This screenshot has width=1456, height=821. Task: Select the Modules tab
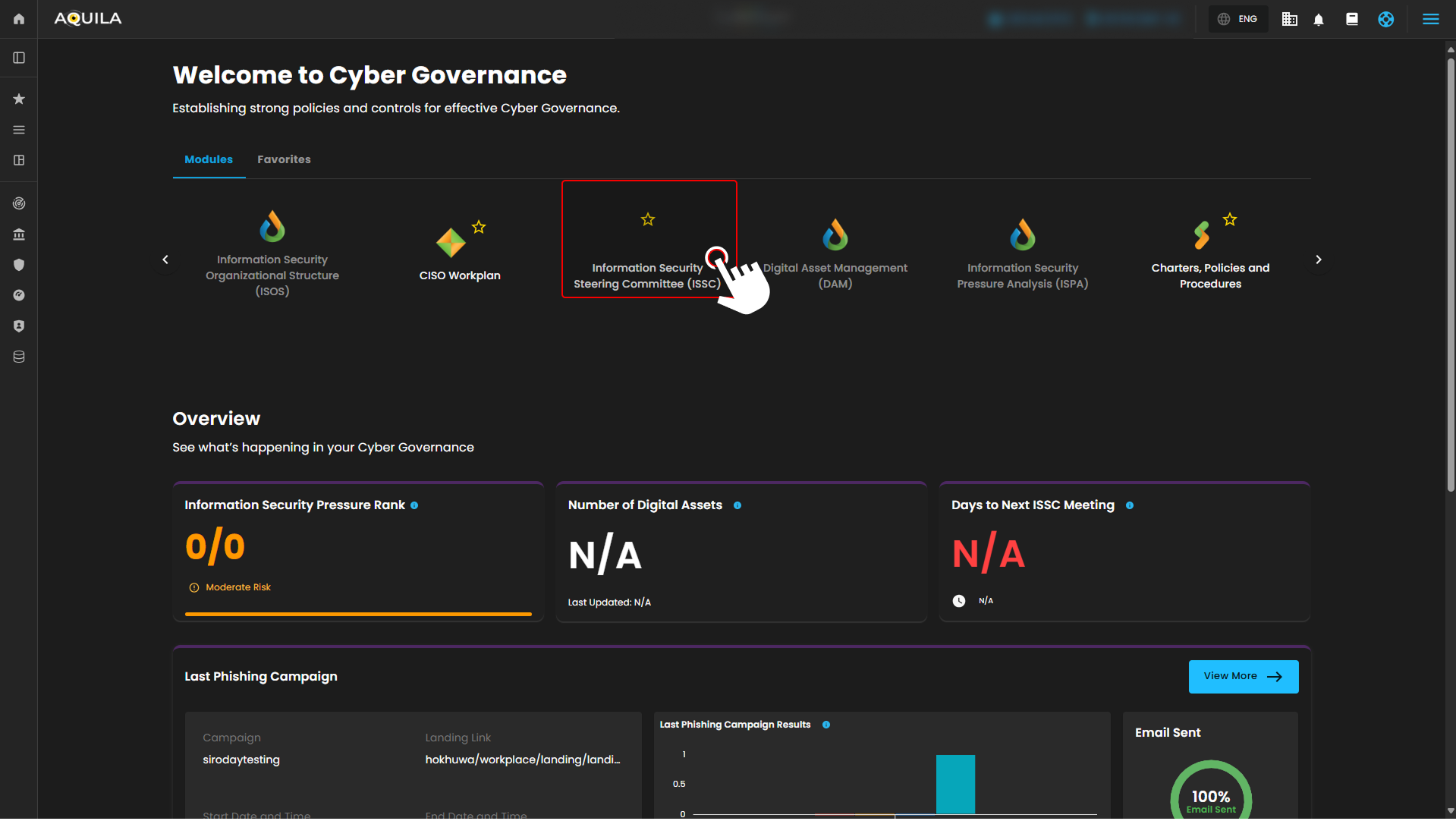[209, 159]
